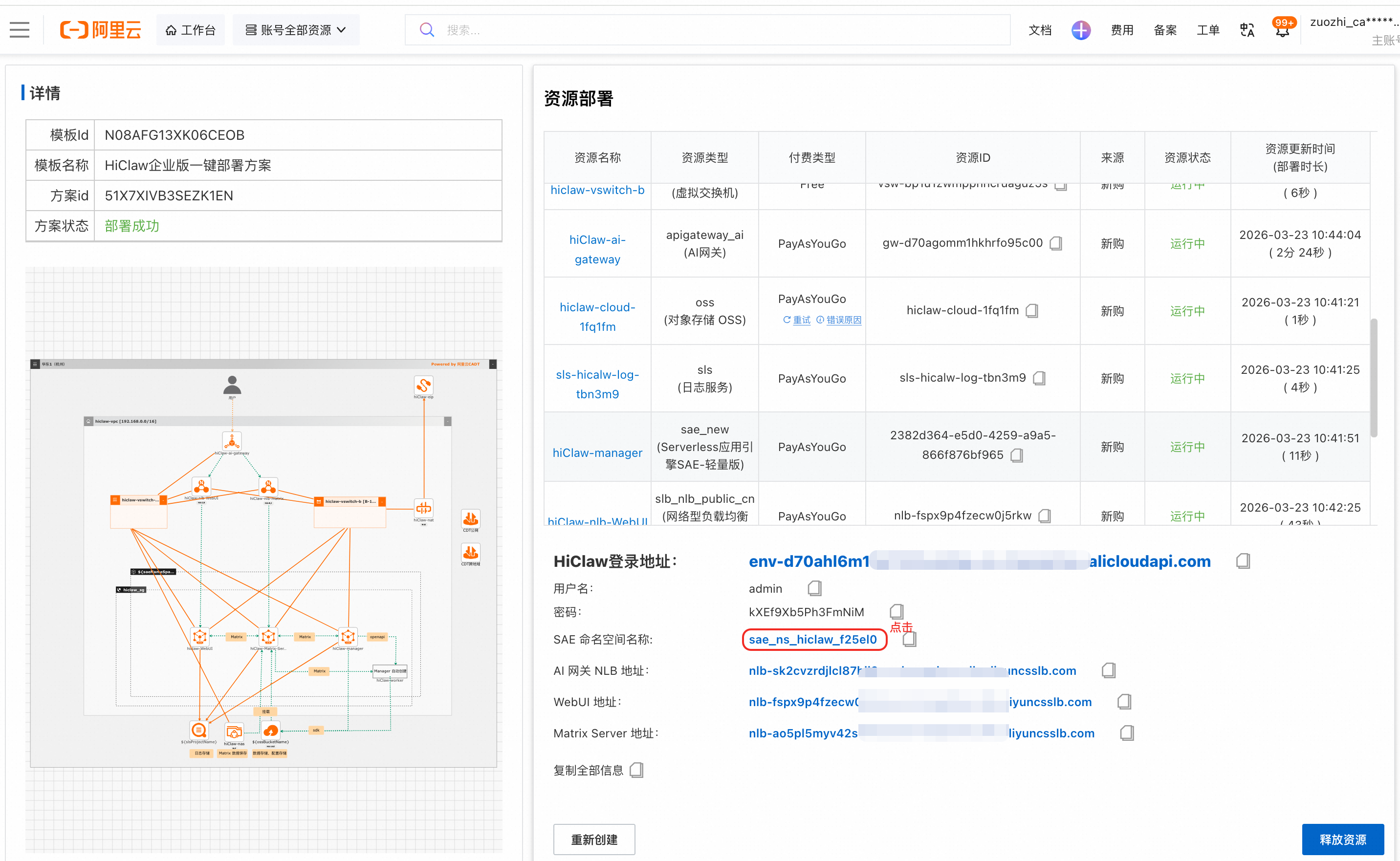Screen dimensions: 1400x861
Task: Select the hiClaw-ai-gateway node in the diagram
Action: (232, 441)
